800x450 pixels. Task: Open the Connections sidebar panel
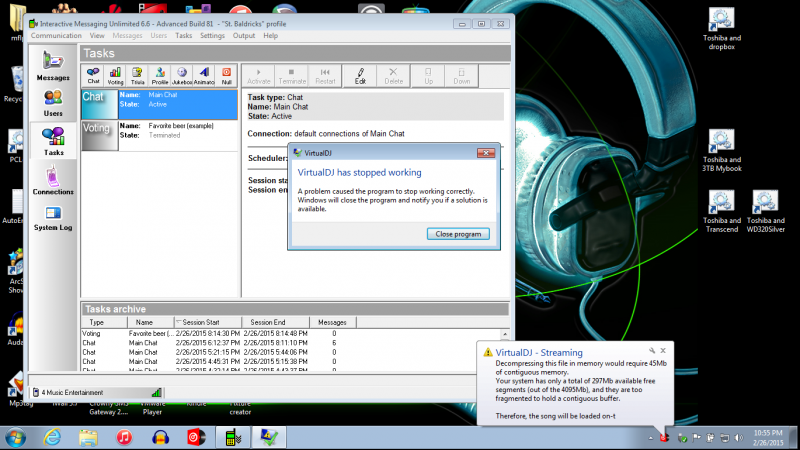pyautogui.click(x=53, y=181)
